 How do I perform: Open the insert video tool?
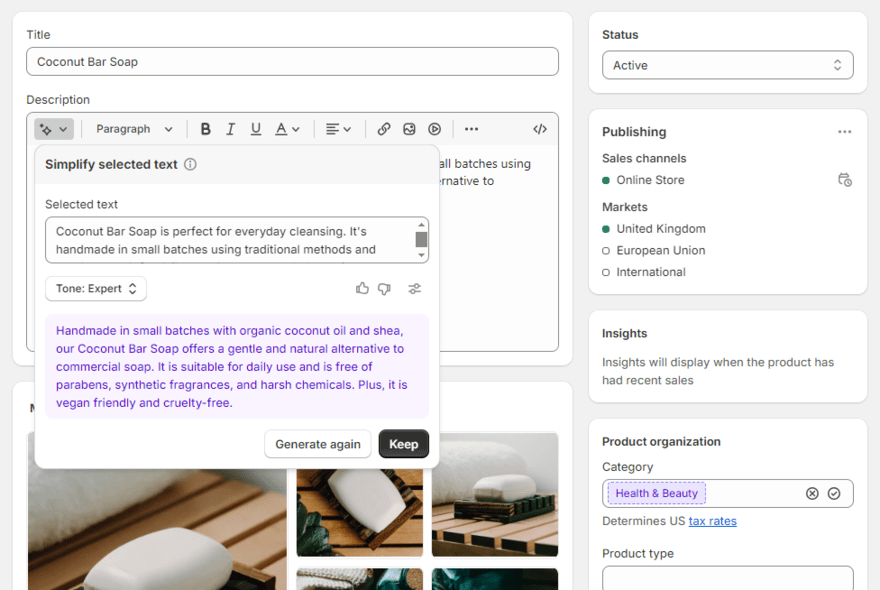pyautogui.click(x=434, y=128)
